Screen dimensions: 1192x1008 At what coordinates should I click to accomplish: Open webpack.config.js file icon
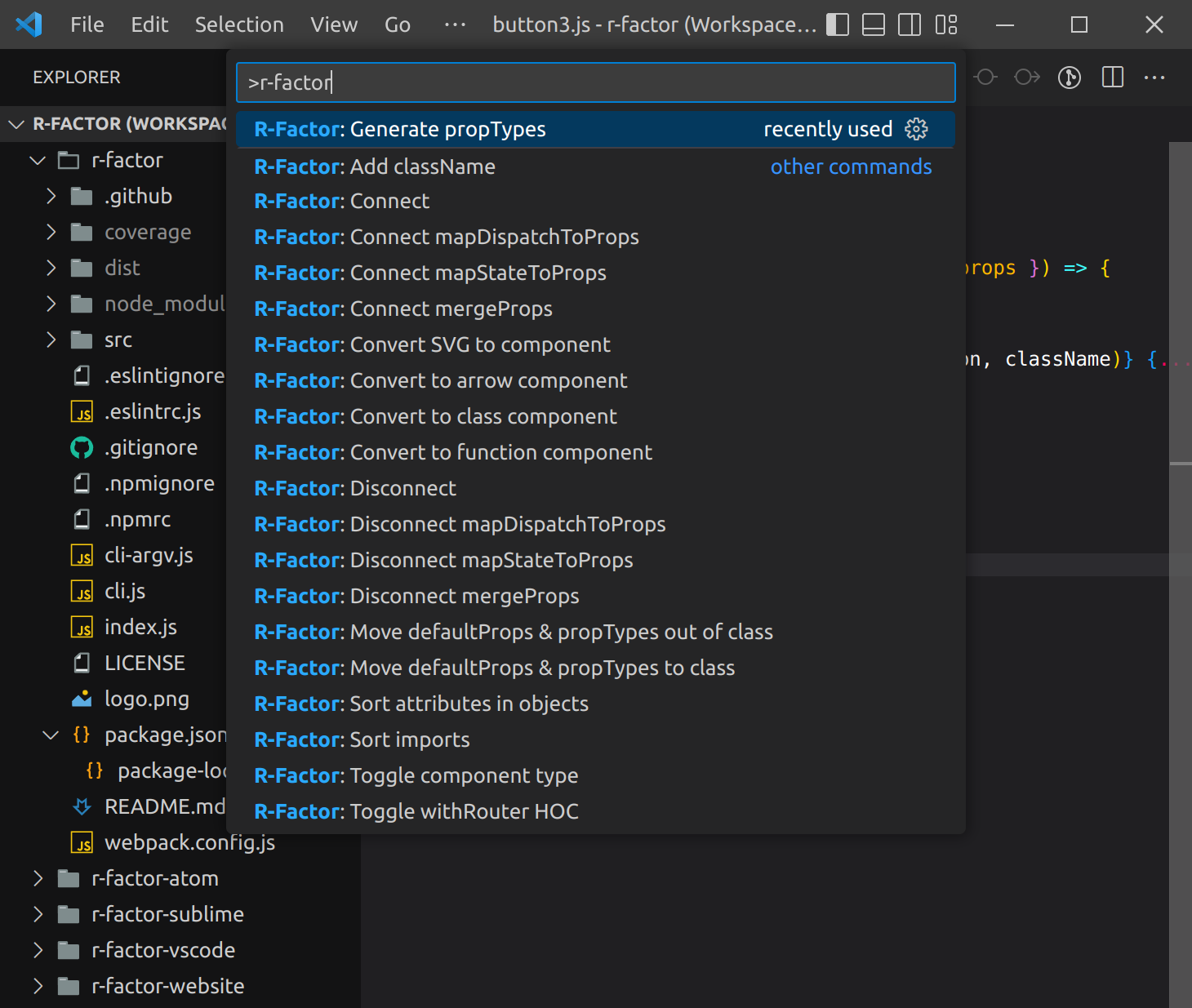click(82, 842)
